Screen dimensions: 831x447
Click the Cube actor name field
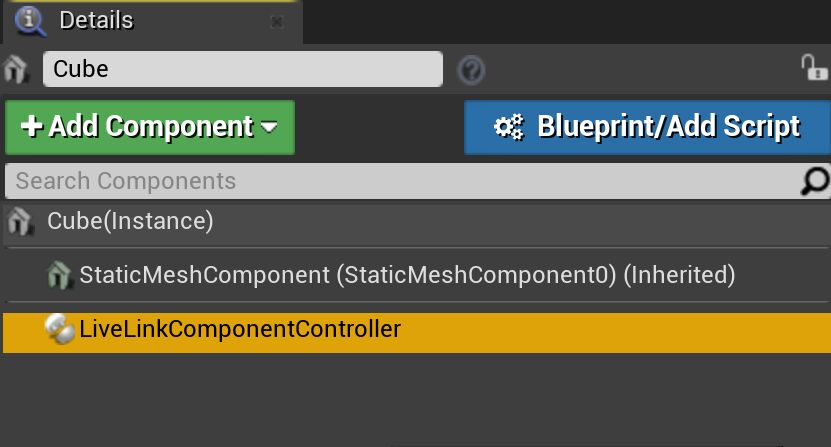(242, 69)
